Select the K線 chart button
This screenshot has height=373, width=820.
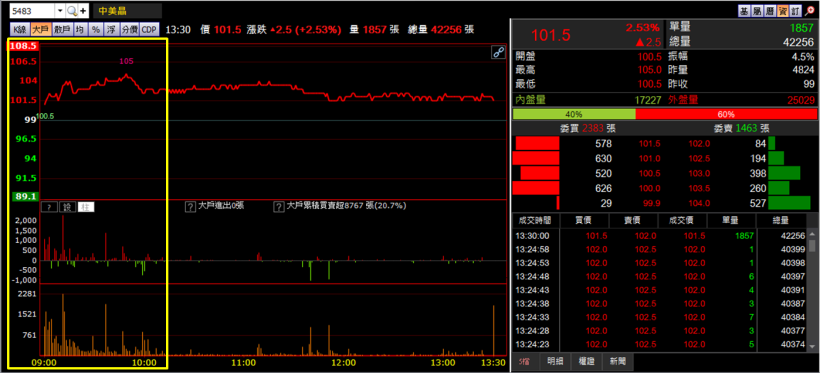(19, 29)
